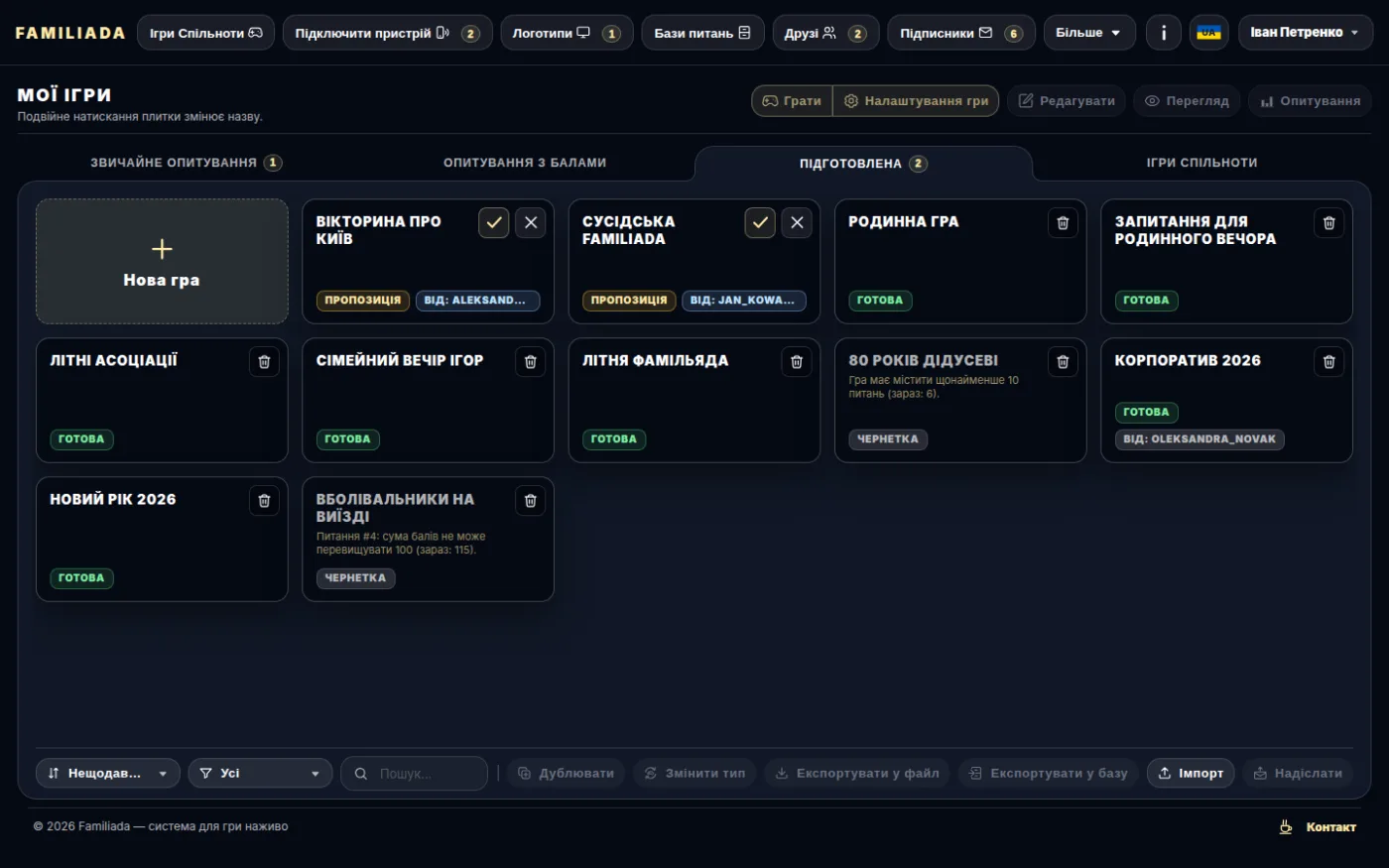Open the info button in top bar
Screen dimensions: 1389x868
pos(1164,33)
